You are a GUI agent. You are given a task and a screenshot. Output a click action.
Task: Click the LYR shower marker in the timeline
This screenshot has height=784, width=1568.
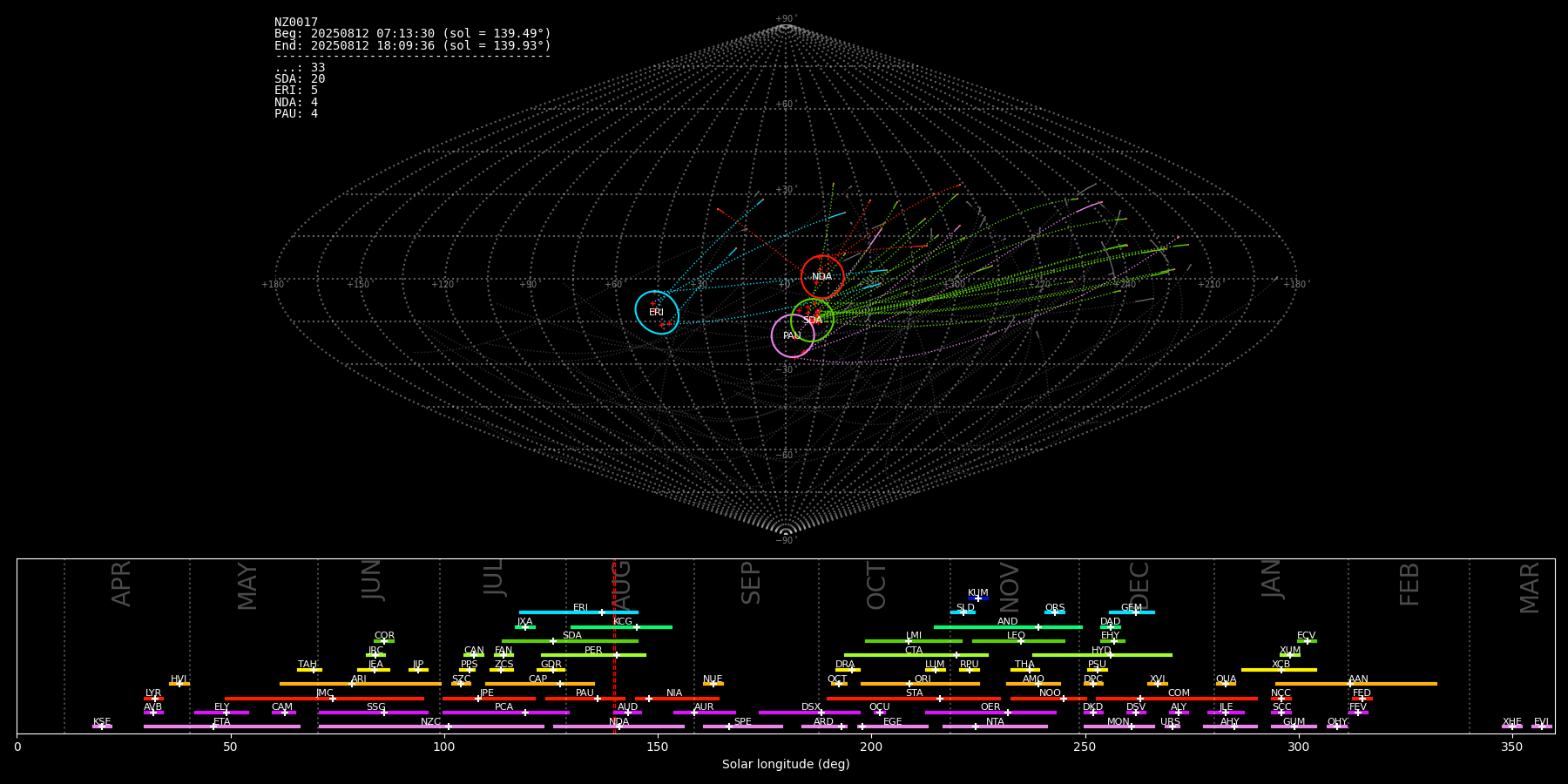click(153, 698)
